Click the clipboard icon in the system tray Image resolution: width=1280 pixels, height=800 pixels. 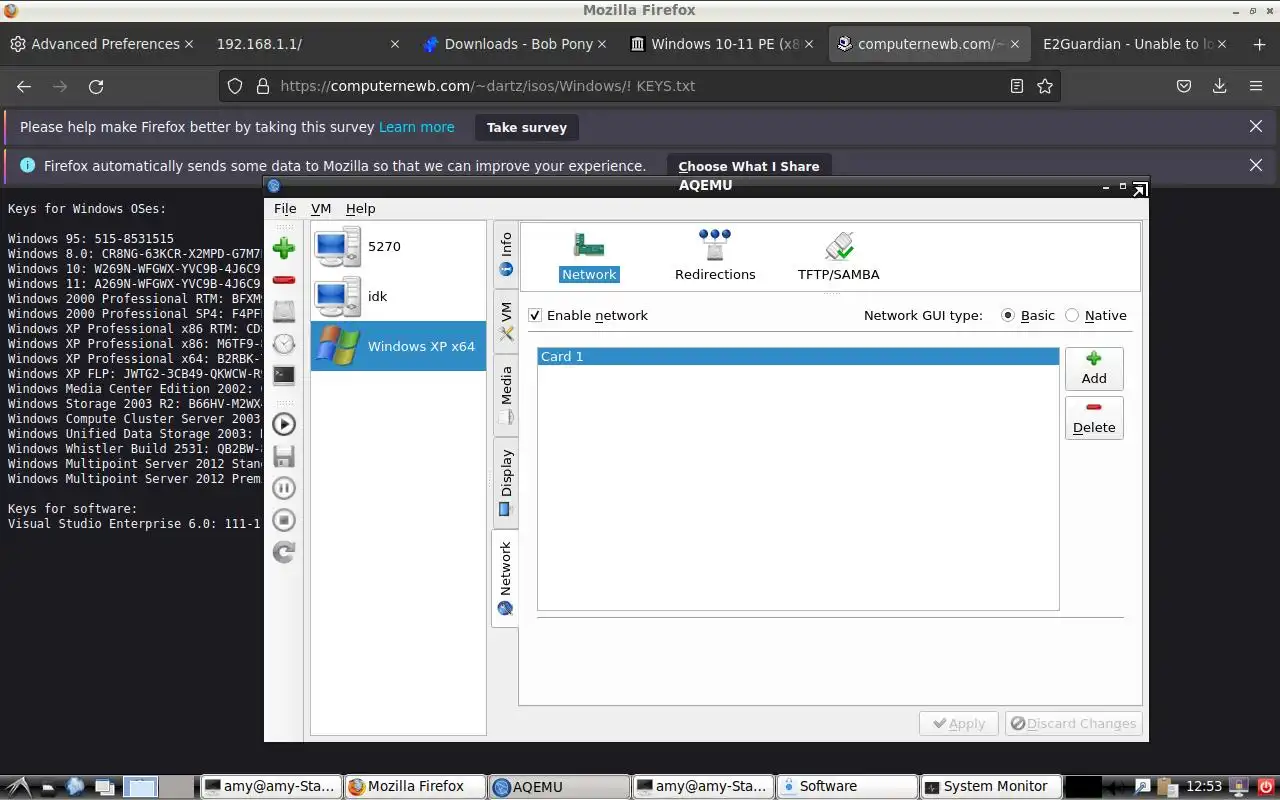[x=1166, y=786]
